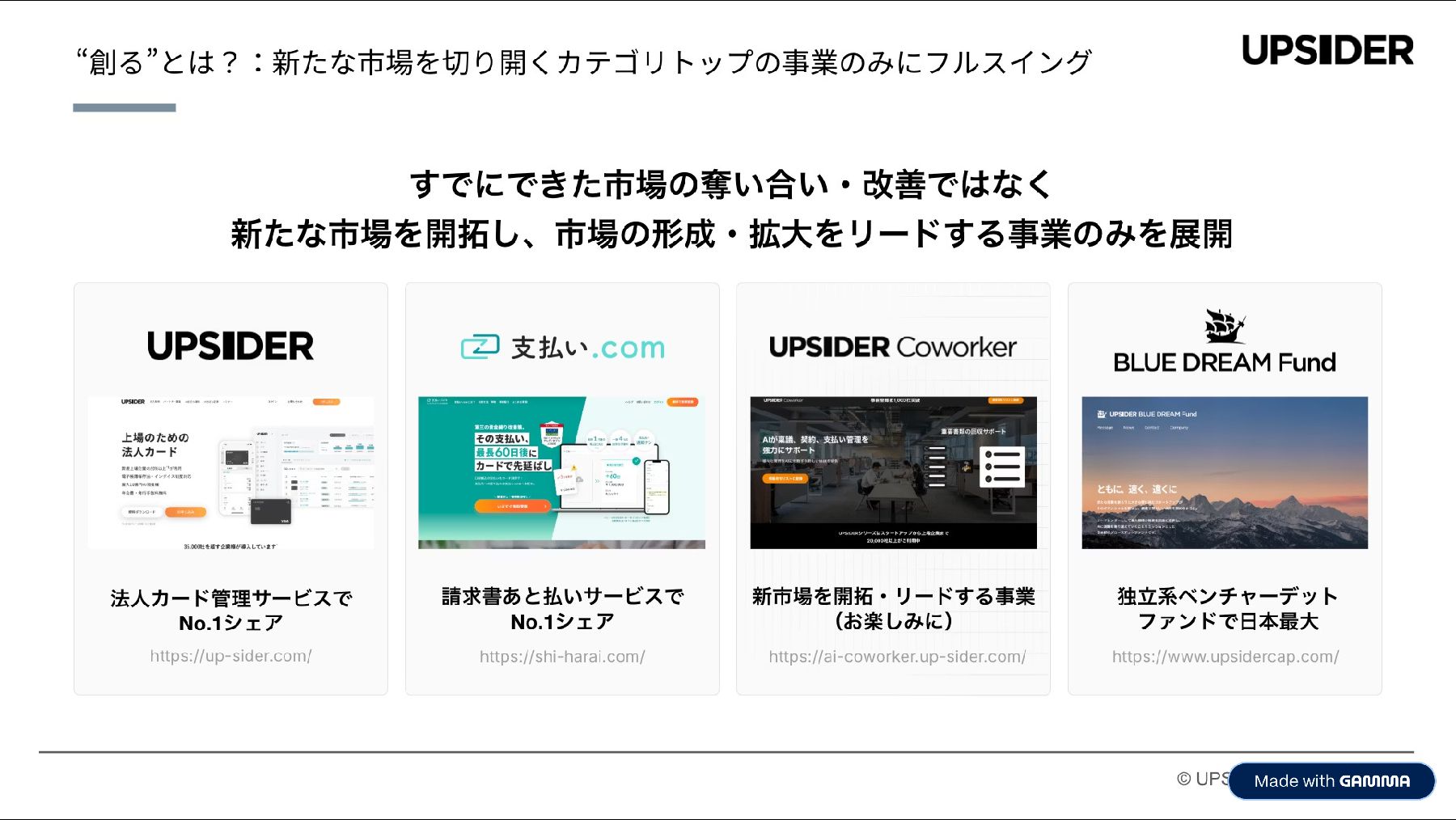Click the UPSIDER Coworker logo
This screenshot has height=820, width=1456.
[x=893, y=347]
